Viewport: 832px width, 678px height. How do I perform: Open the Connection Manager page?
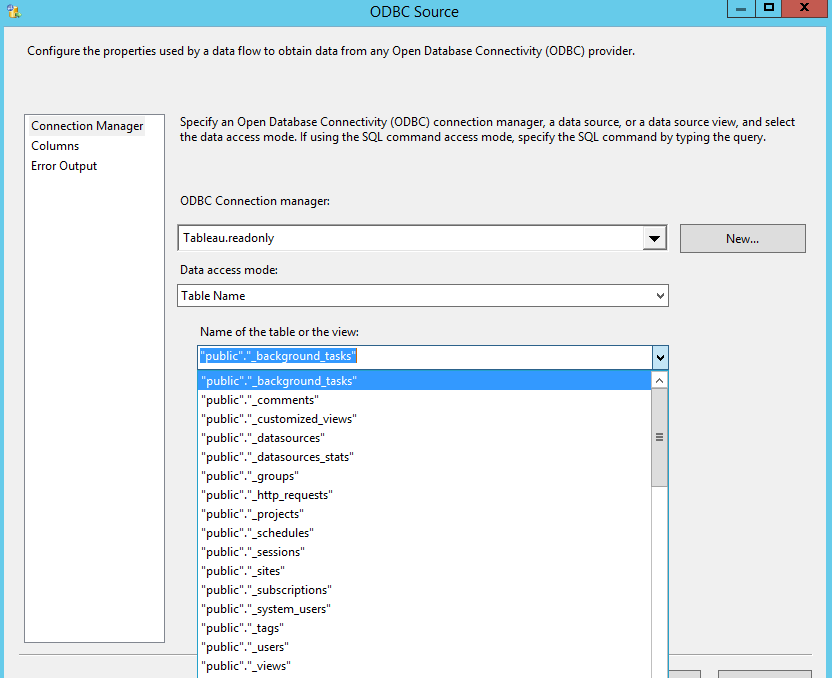point(87,126)
